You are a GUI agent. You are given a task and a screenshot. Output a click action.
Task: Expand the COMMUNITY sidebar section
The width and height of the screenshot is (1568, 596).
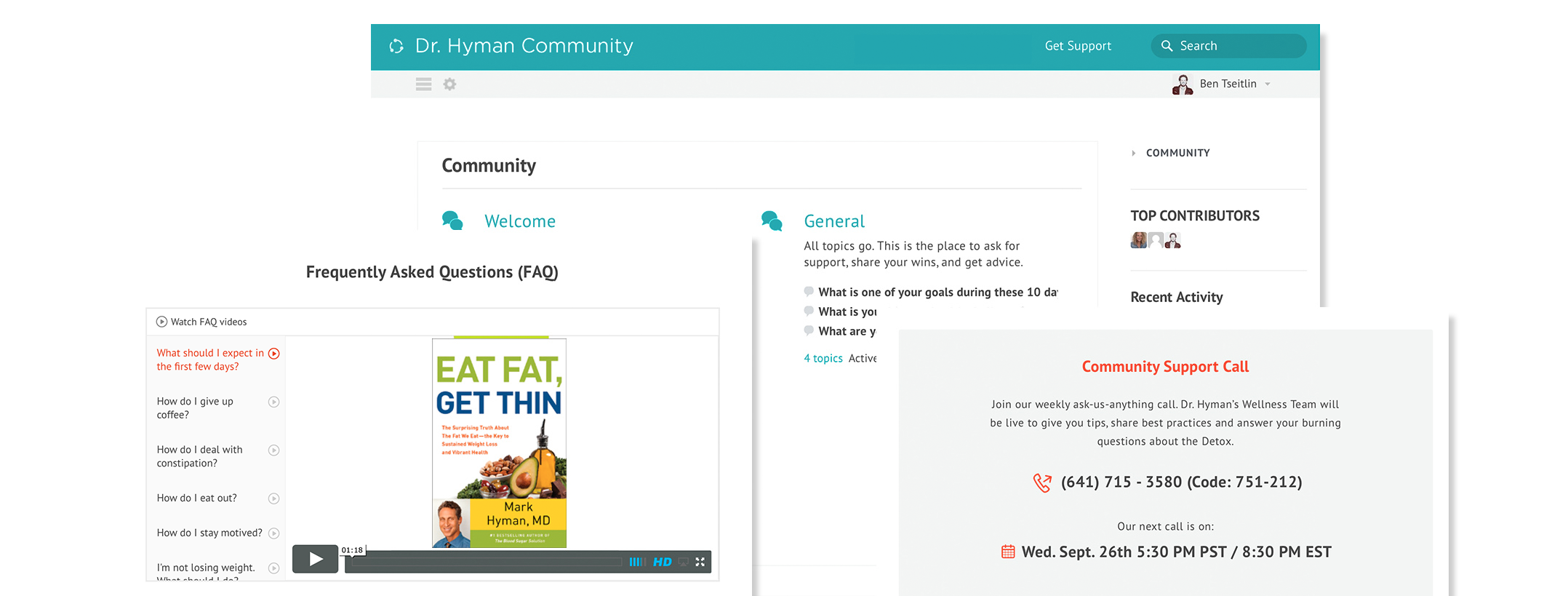[x=1134, y=153]
